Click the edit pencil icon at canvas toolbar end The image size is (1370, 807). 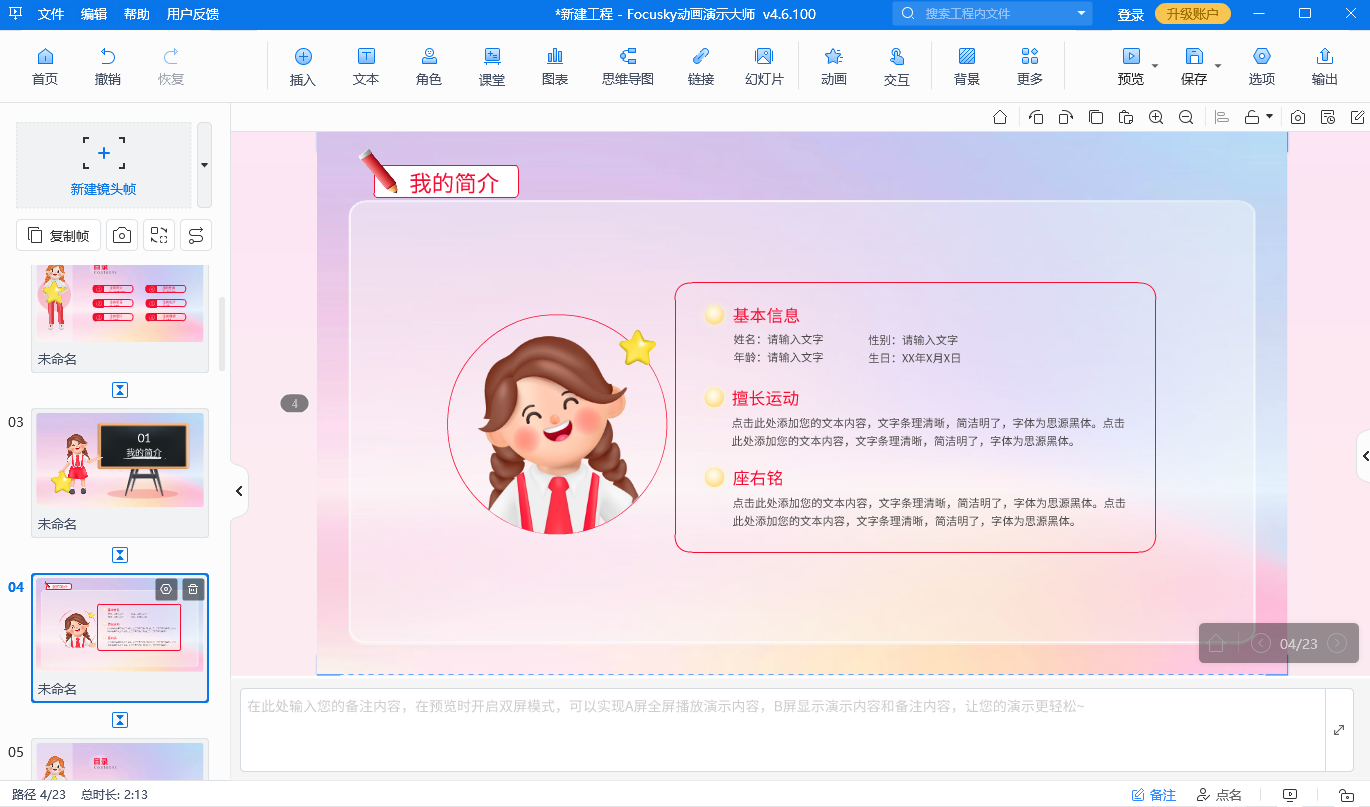point(1358,117)
